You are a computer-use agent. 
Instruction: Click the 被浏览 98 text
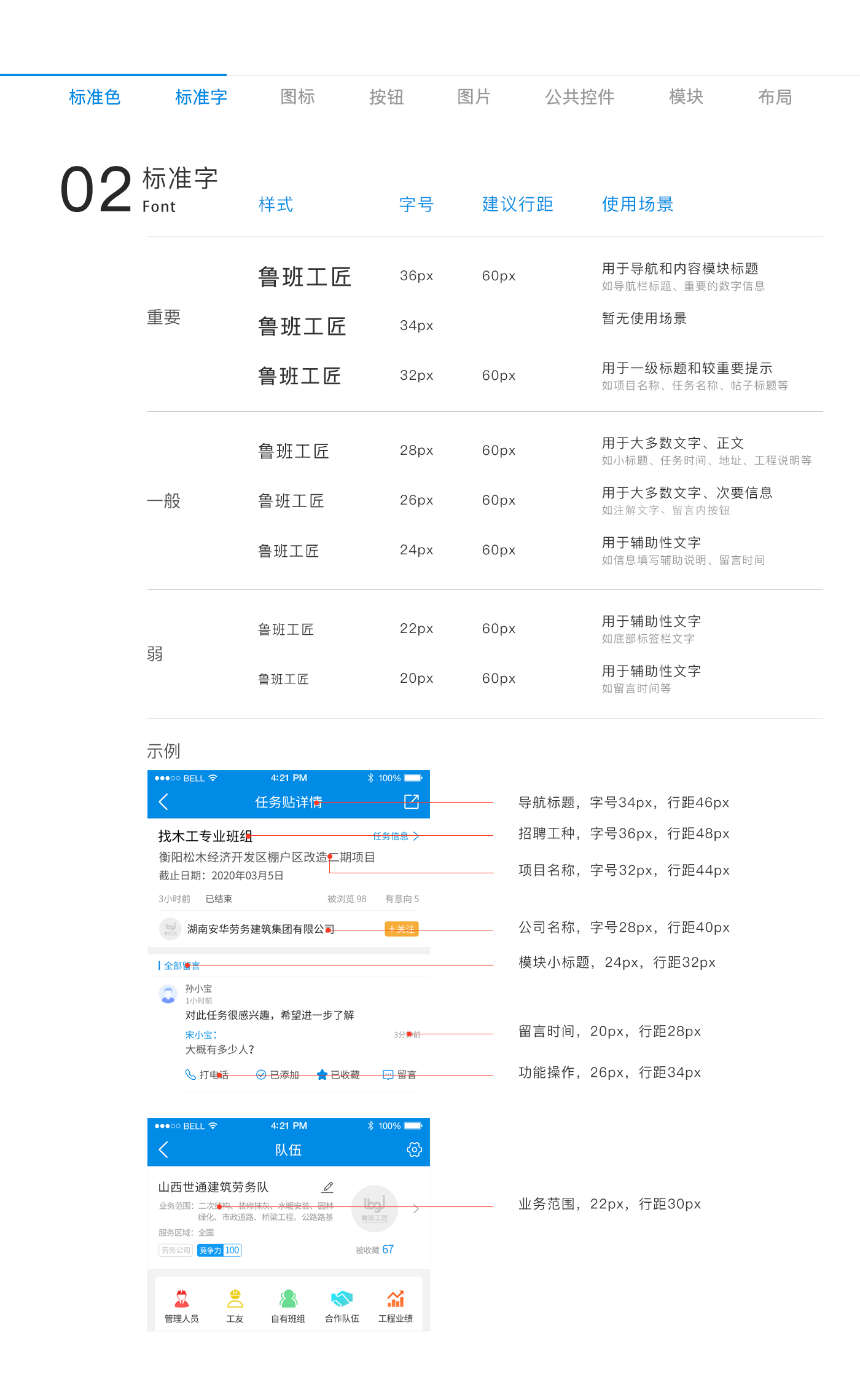click(347, 899)
